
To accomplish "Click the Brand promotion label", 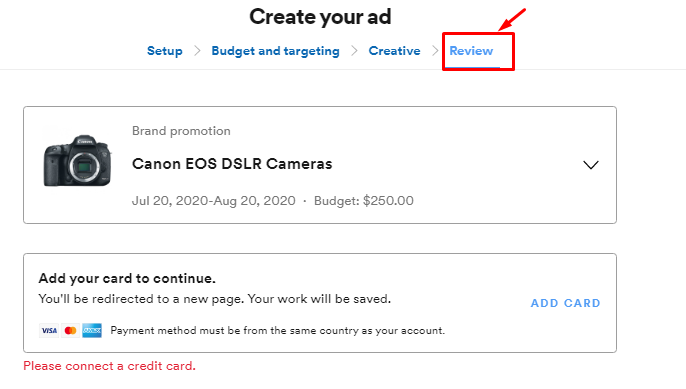I will point(181,131).
